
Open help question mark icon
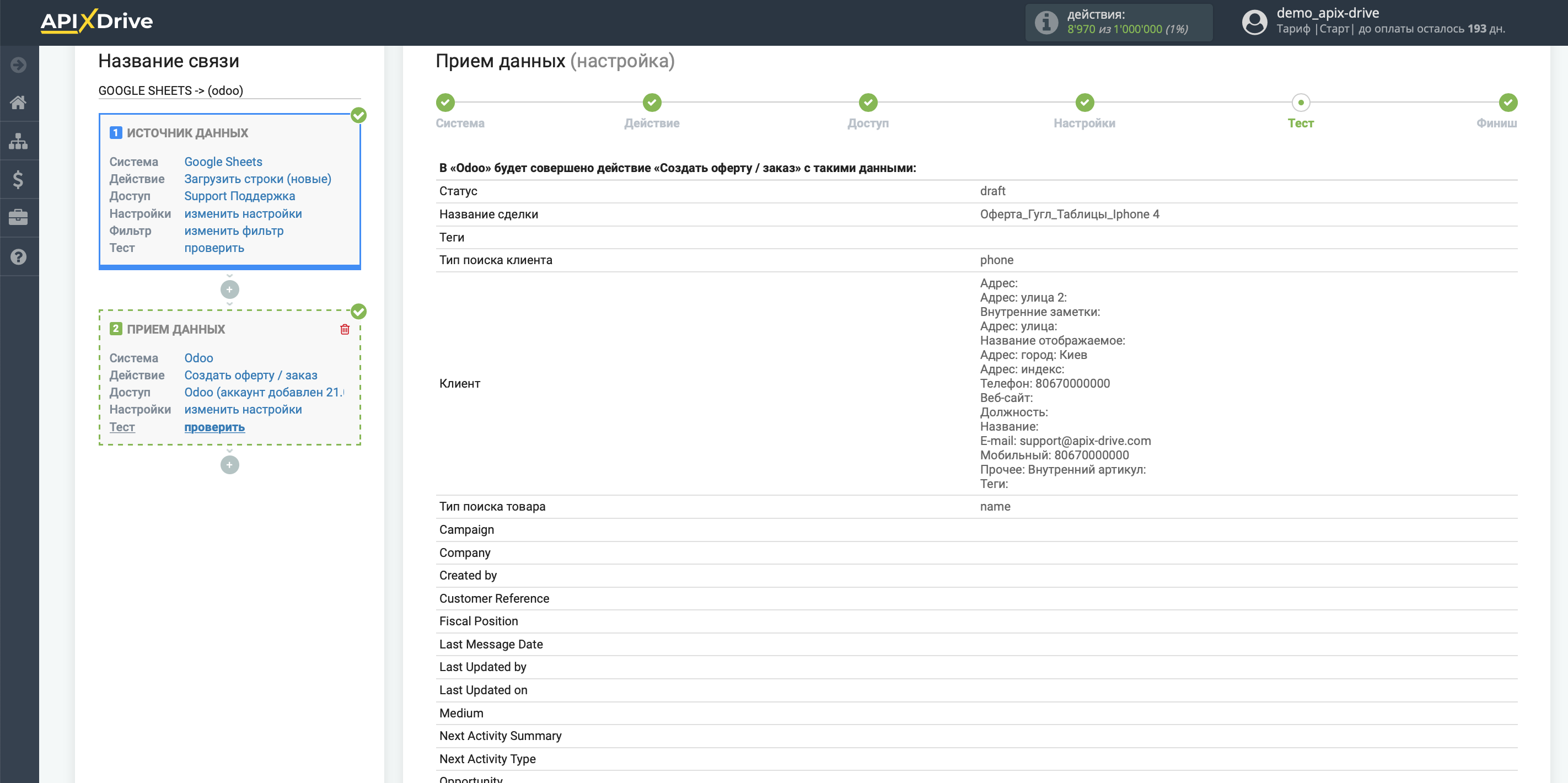(x=18, y=256)
